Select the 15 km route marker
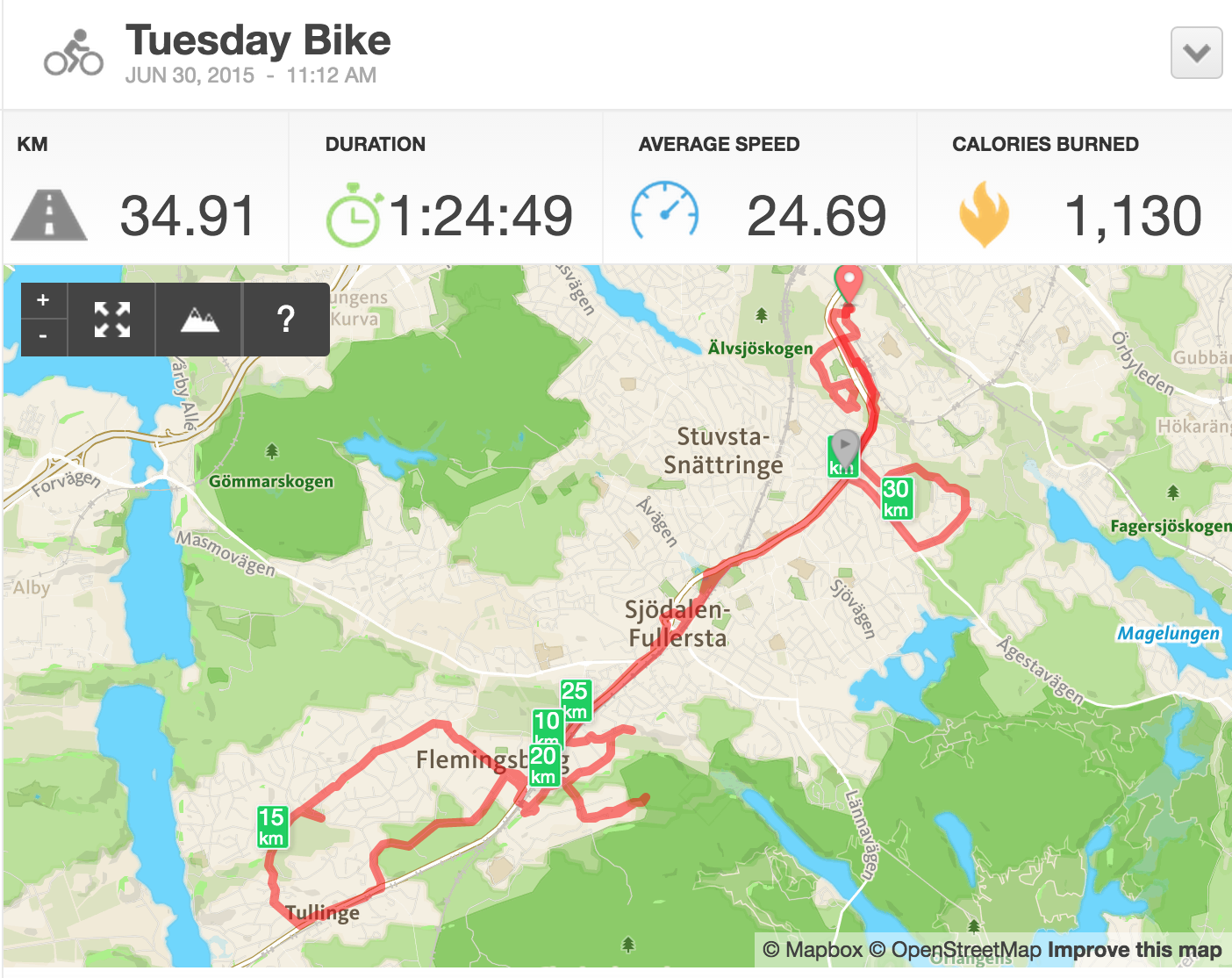Image resolution: width=1232 pixels, height=978 pixels. click(x=271, y=827)
